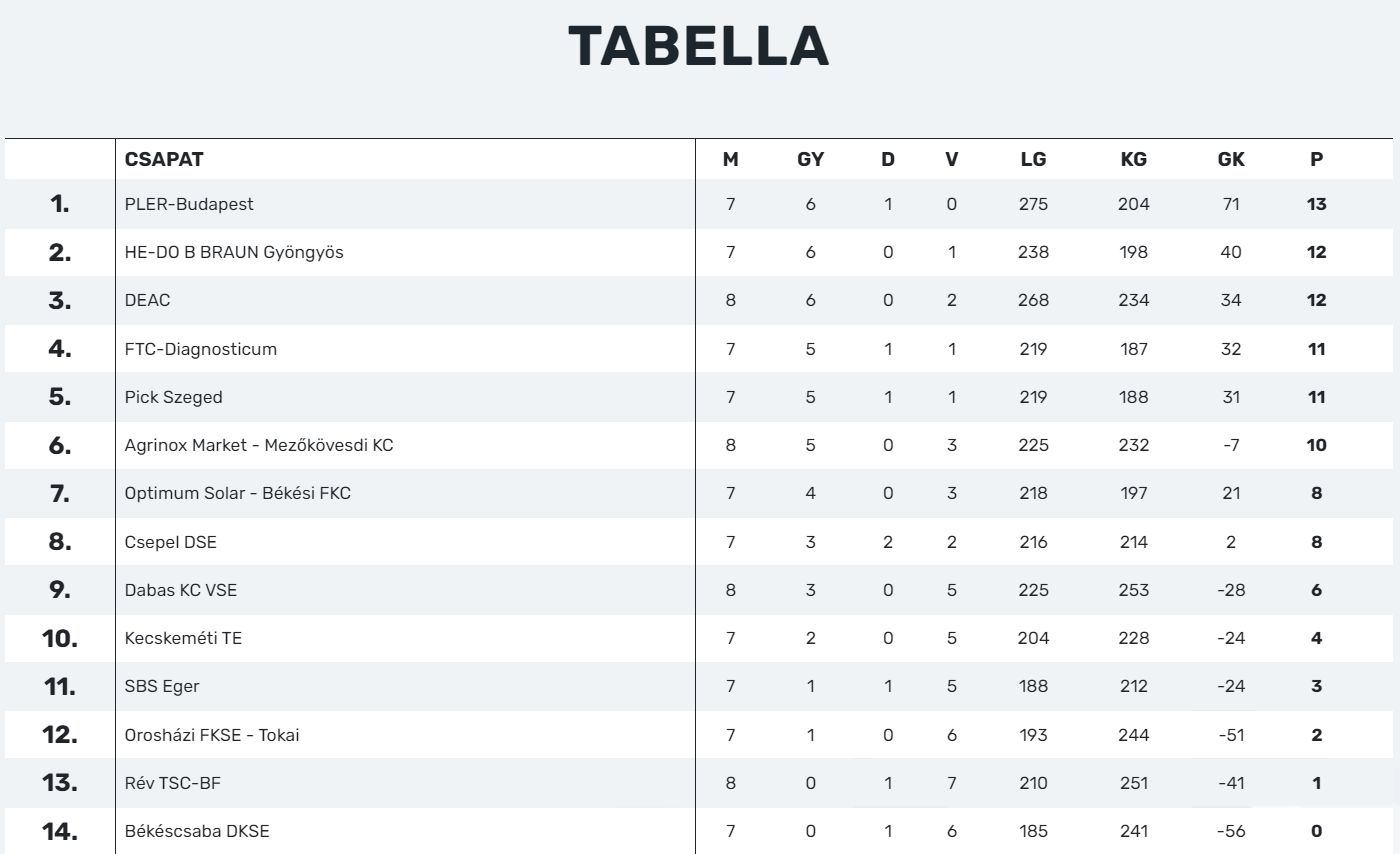Click the Csepel DSE team name
This screenshot has width=1400, height=854.
[x=171, y=542]
